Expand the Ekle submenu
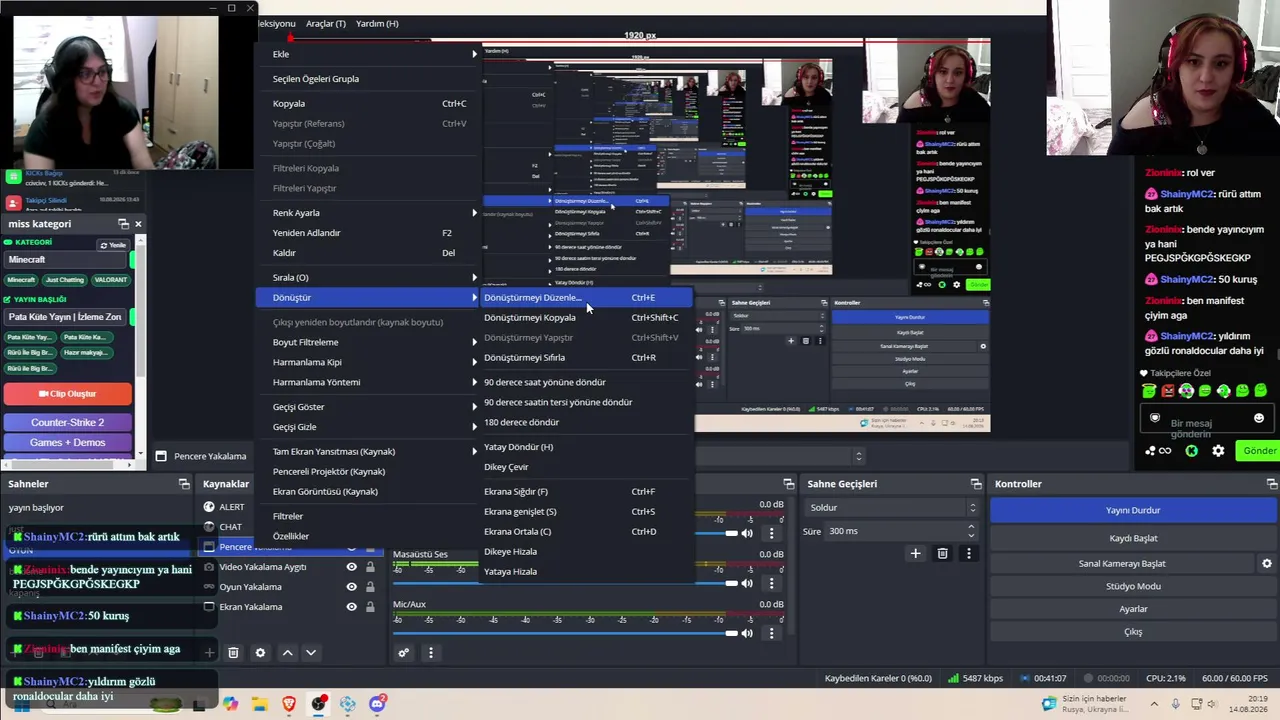The image size is (1280, 720). [x=369, y=54]
